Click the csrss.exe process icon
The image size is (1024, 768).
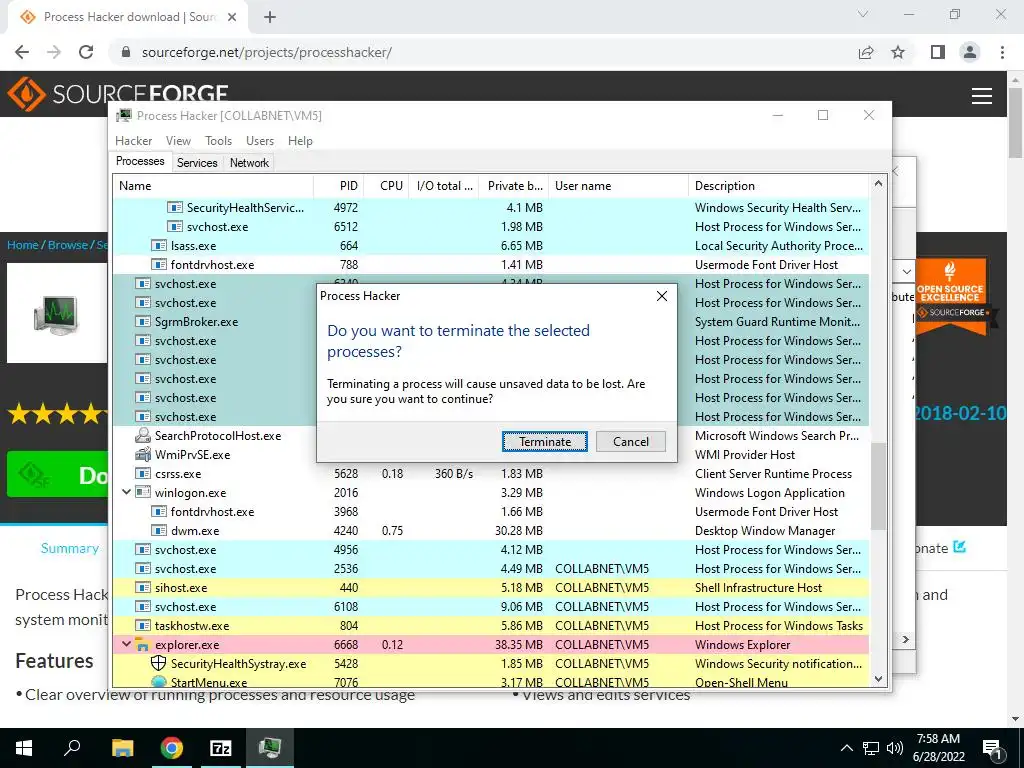[x=143, y=473]
